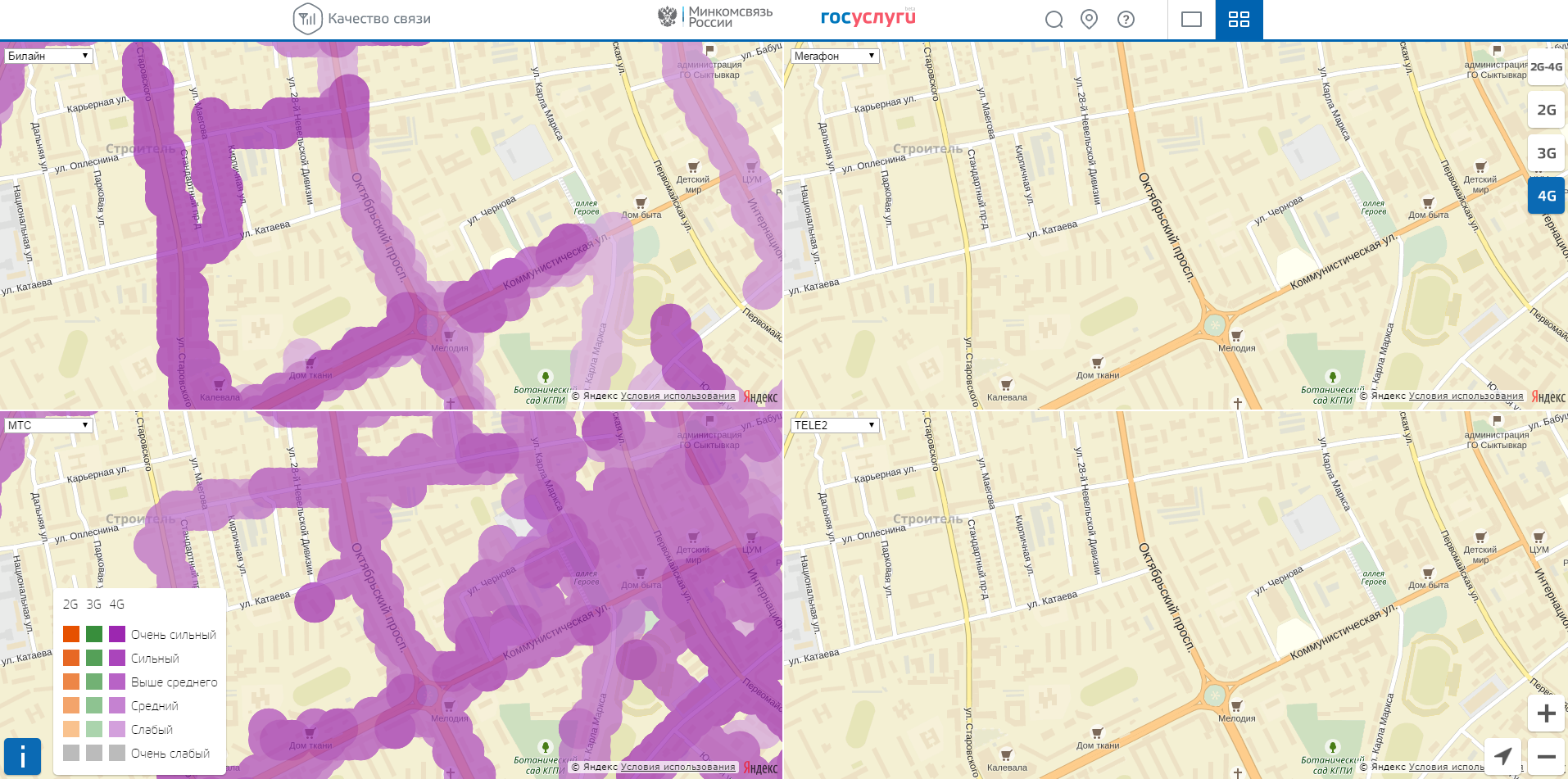The image size is (1568, 779).
Task: Switch to single map view layout
Action: pyautogui.click(x=1191, y=19)
